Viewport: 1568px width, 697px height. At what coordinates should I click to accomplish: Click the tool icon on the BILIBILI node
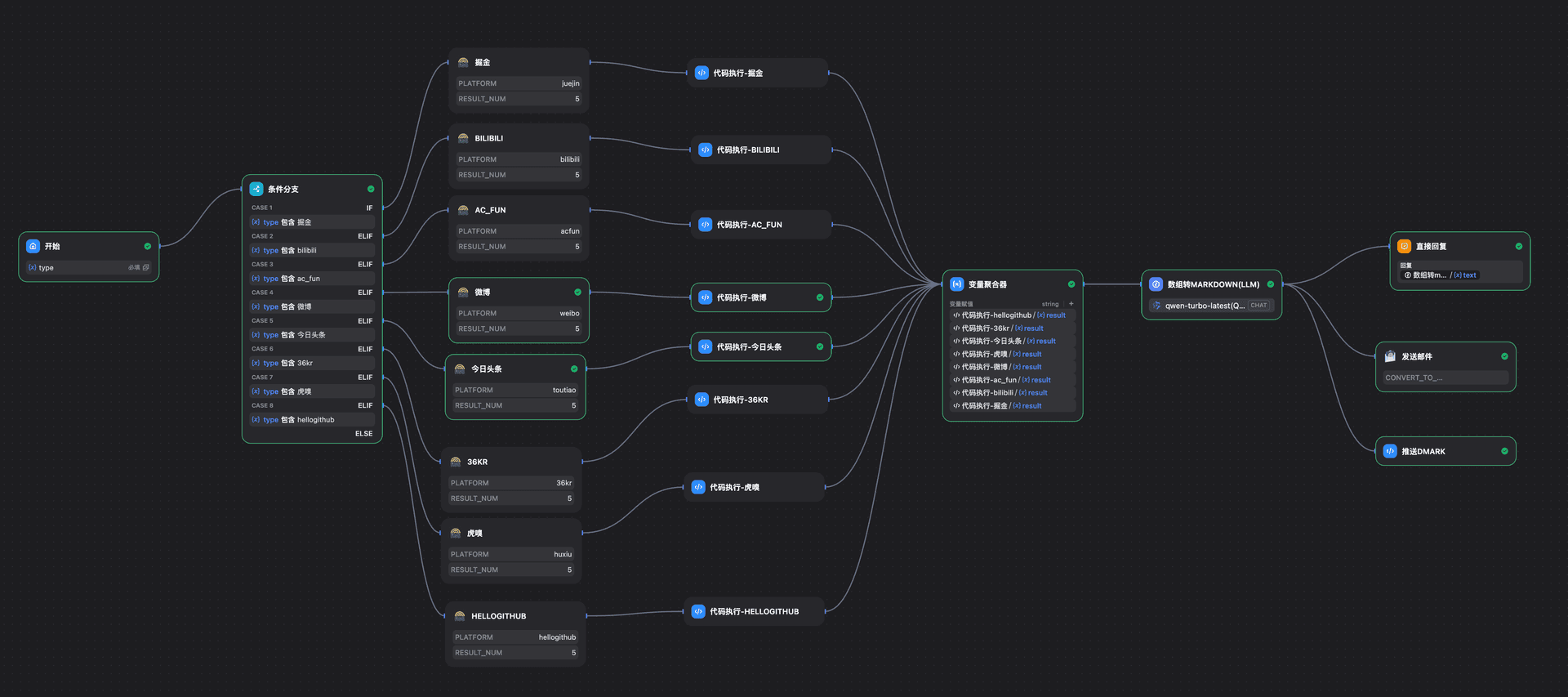[463, 138]
